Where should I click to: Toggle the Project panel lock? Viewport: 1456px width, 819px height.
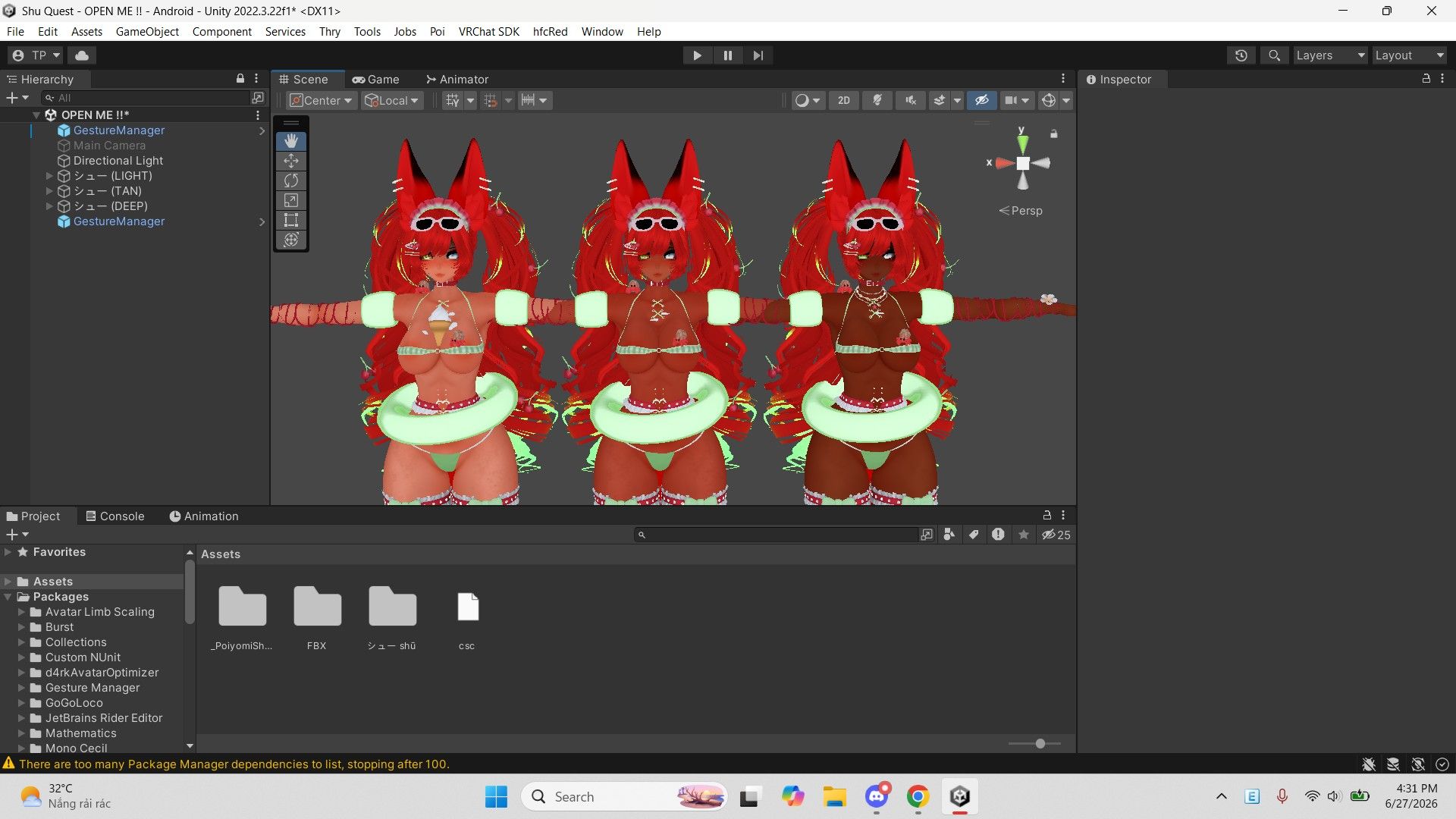click(x=1046, y=515)
